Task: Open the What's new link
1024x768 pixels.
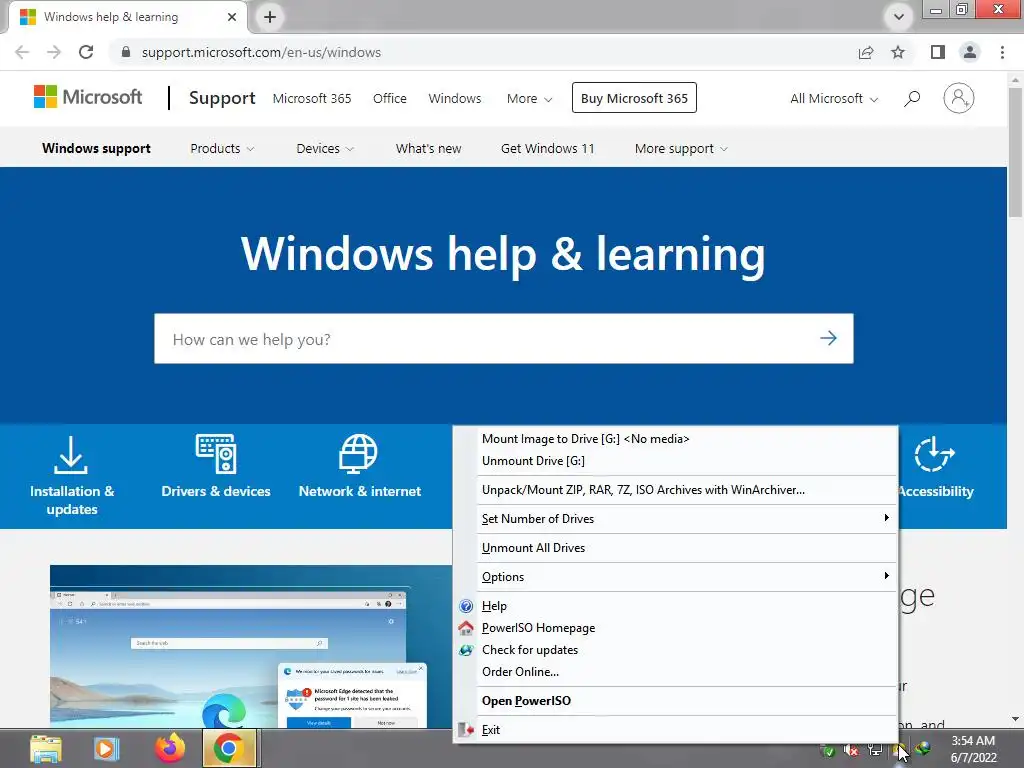Action: point(428,148)
